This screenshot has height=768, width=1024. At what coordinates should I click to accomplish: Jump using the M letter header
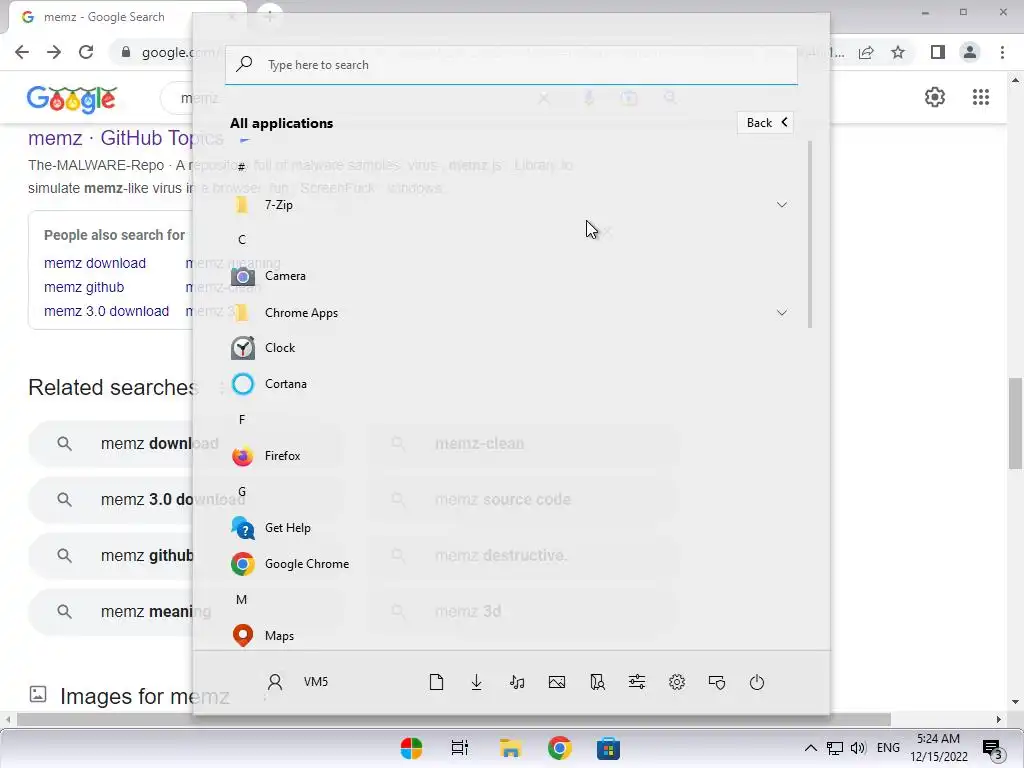click(242, 600)
